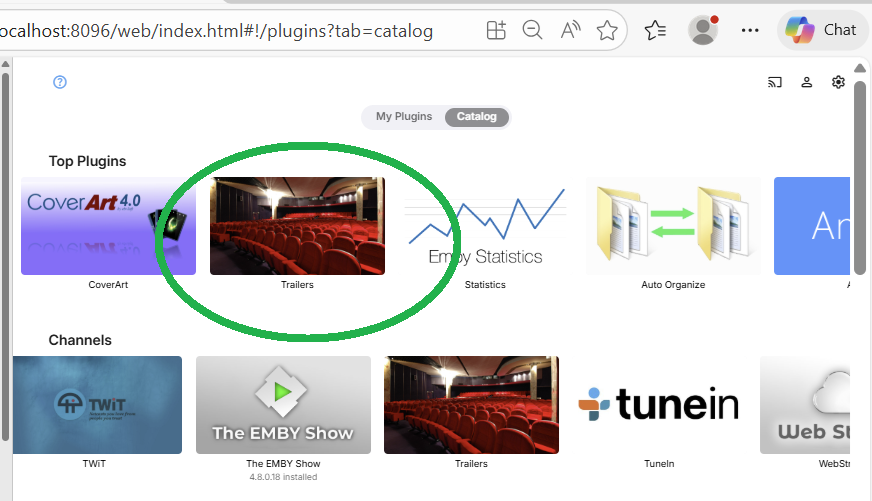This screenshot has height=501, width=872.
Task: Open the Emby settings gear icon
Action: click(x=838, y=82)
